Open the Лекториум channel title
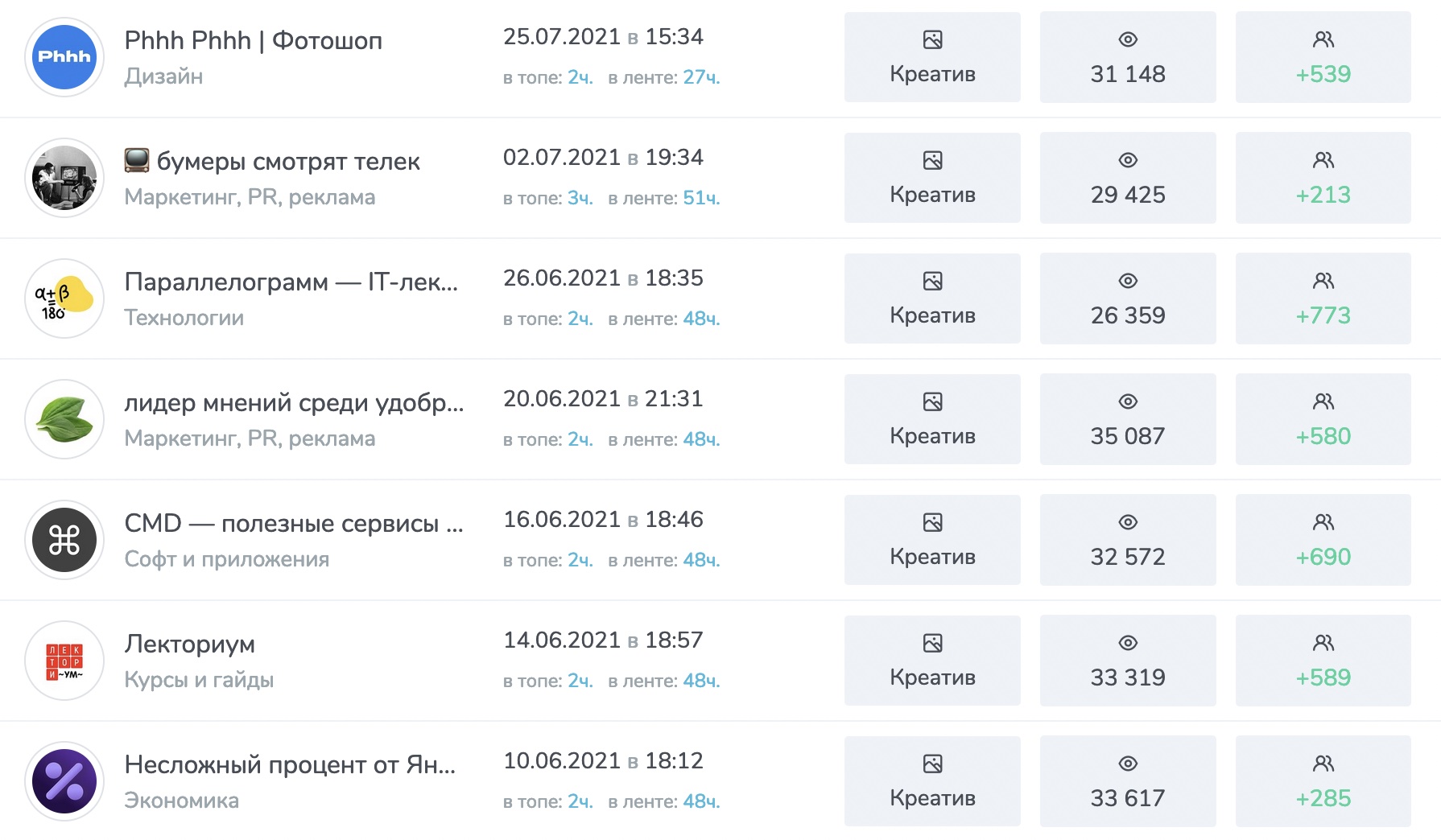 point(190,644)
